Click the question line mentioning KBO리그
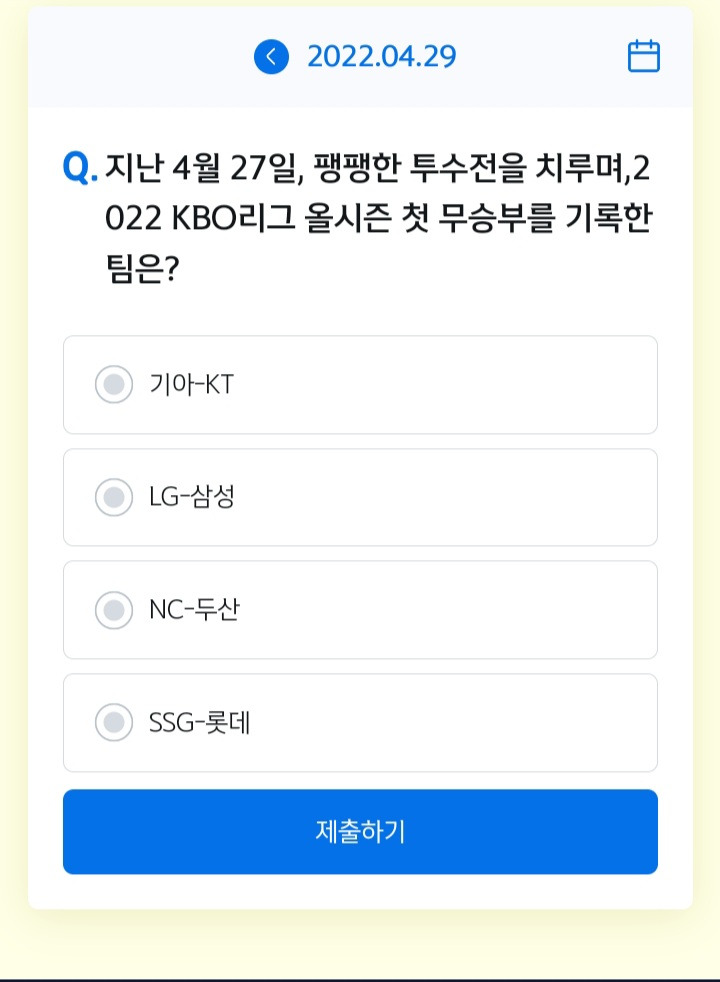720x982 pixels. pos(377,218)
